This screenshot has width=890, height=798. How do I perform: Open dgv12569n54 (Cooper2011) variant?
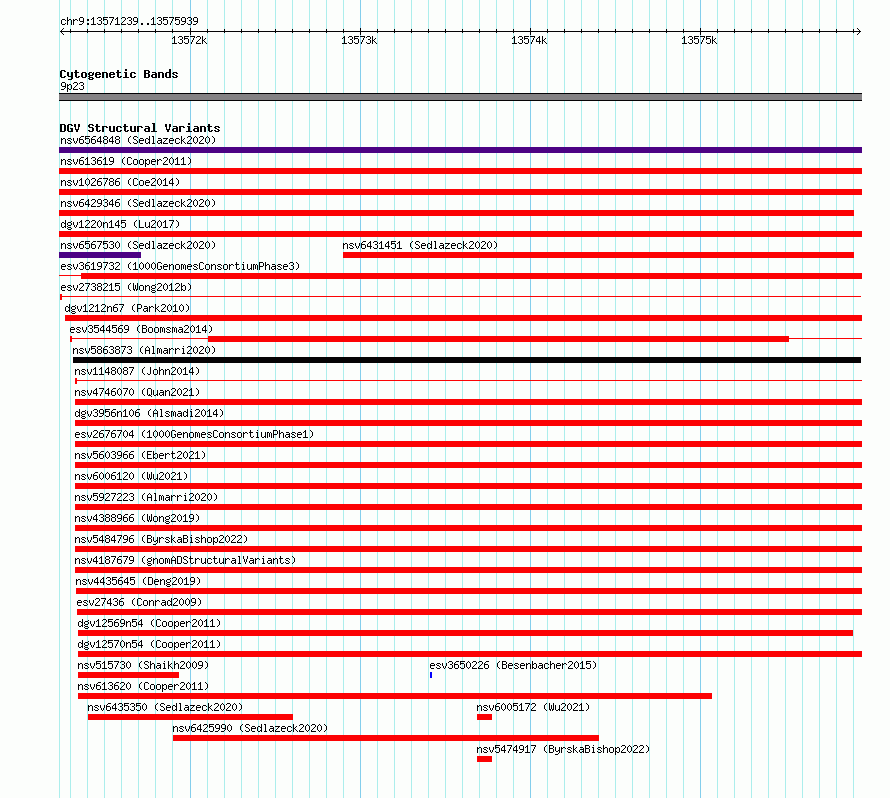click(149, 623)
